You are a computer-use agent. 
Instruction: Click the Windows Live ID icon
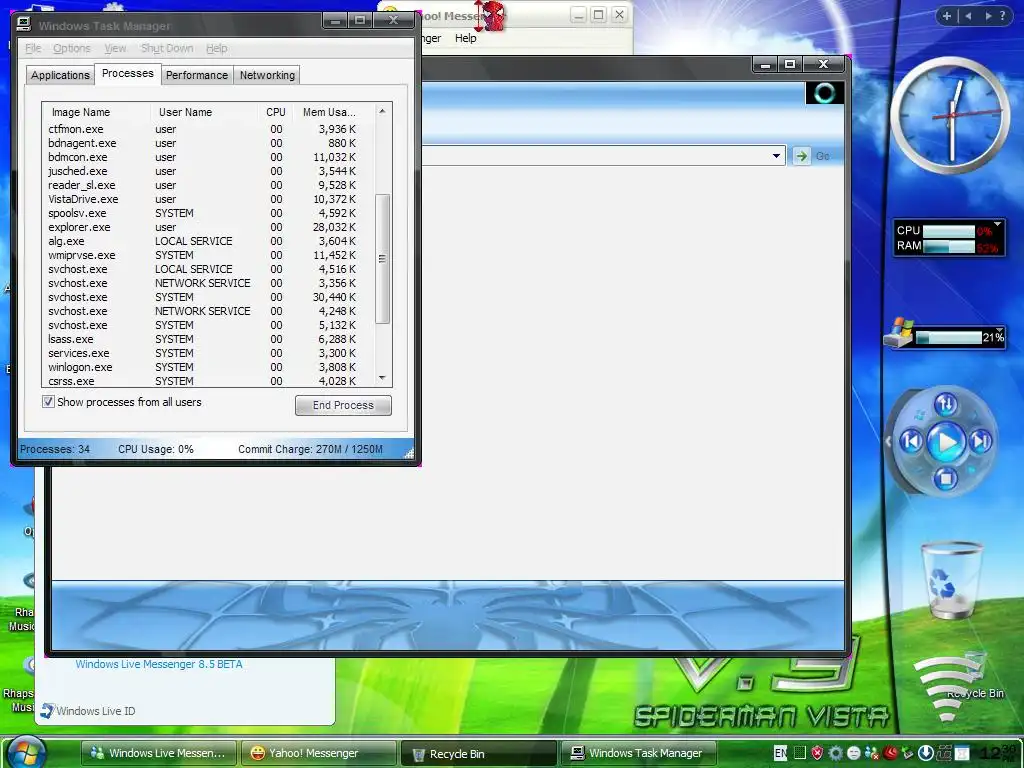(47, 711)
